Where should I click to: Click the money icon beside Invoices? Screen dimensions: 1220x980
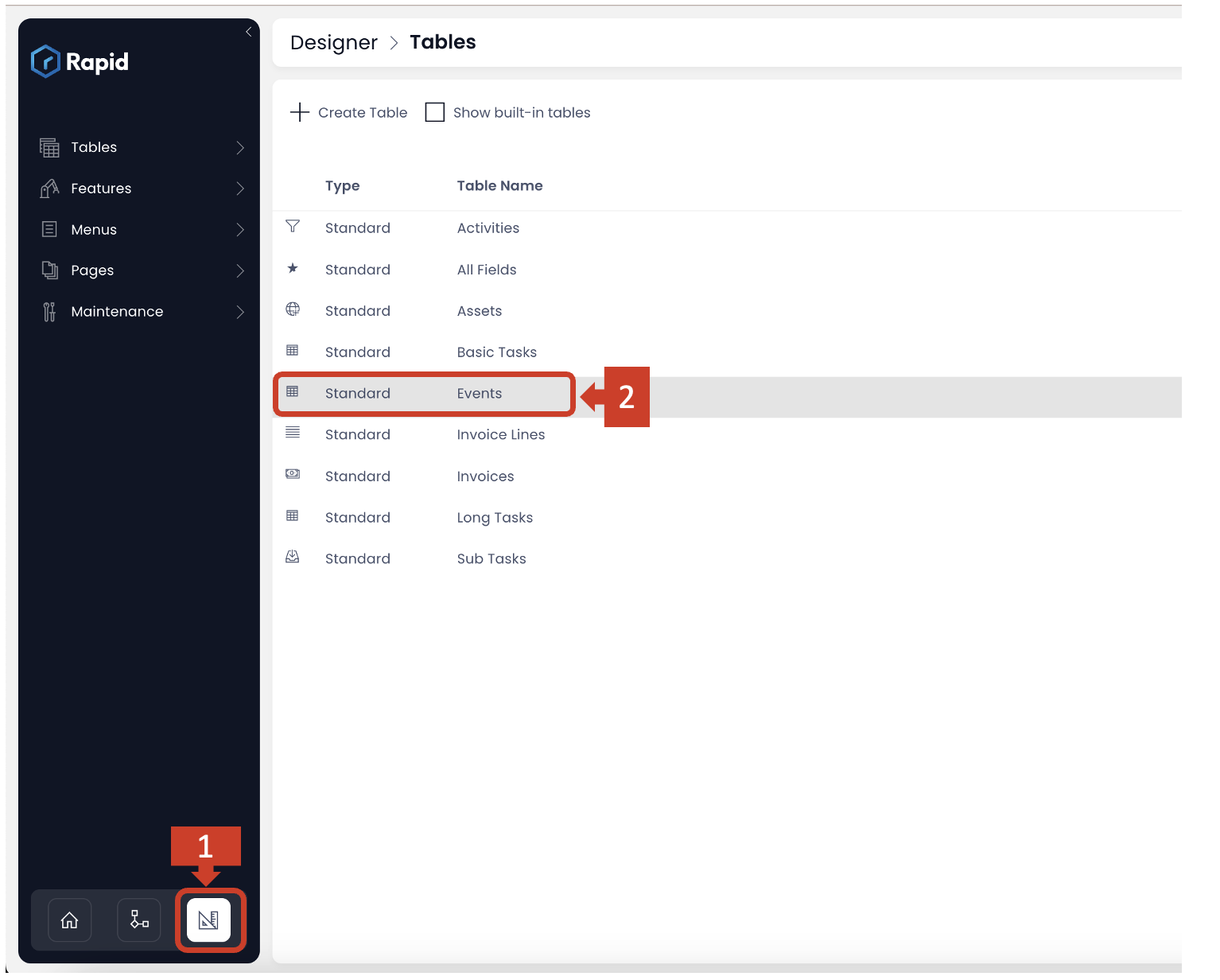293,474
